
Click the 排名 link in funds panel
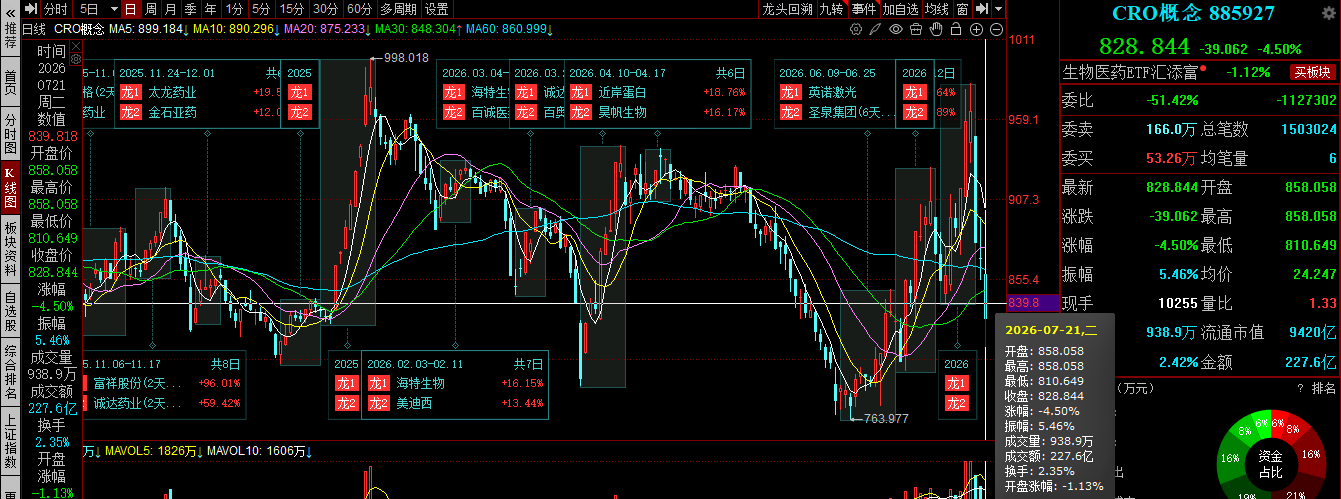(x=1323, y=388)
